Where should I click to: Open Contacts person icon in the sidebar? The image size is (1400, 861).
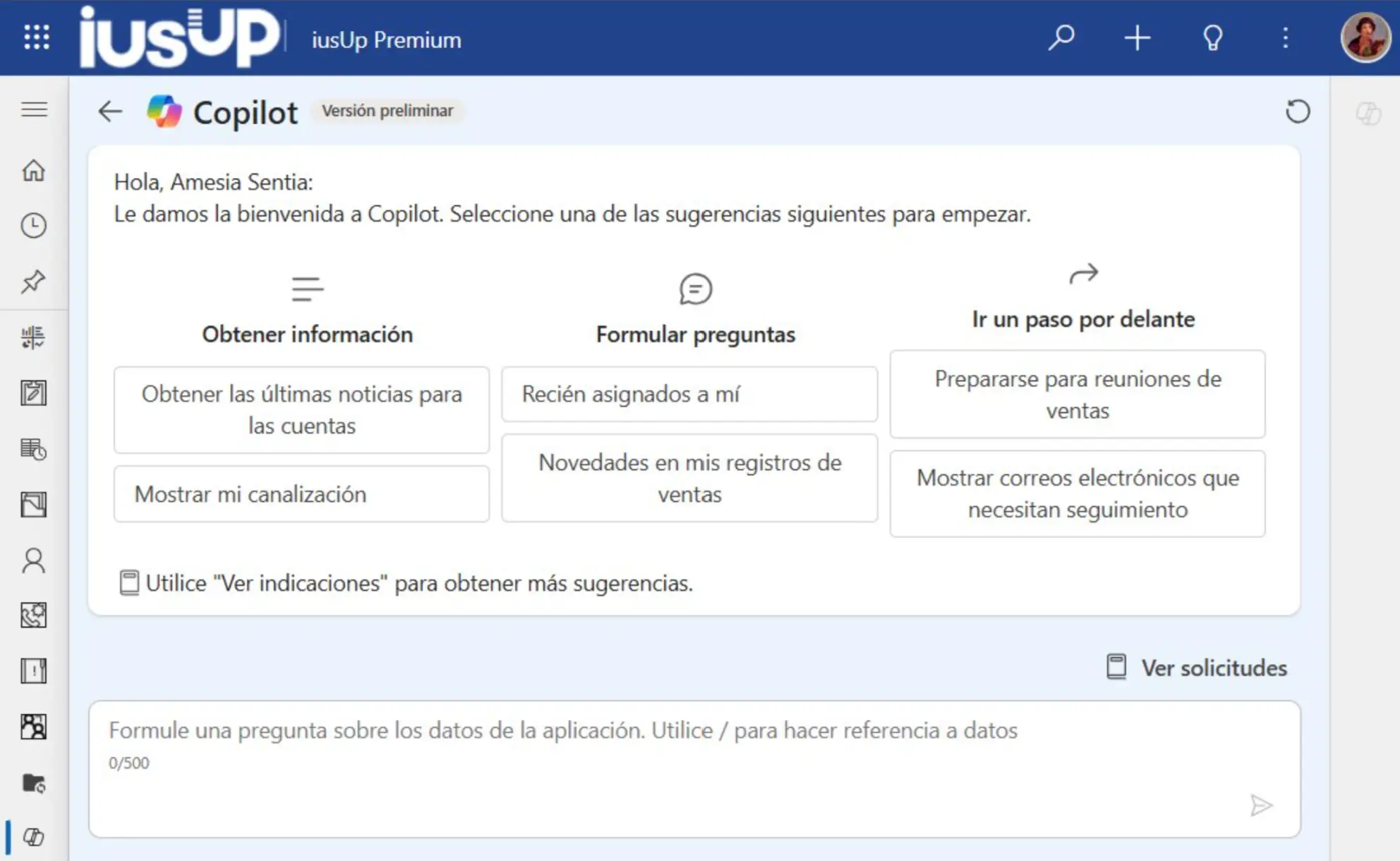click(x=33, y=560)
